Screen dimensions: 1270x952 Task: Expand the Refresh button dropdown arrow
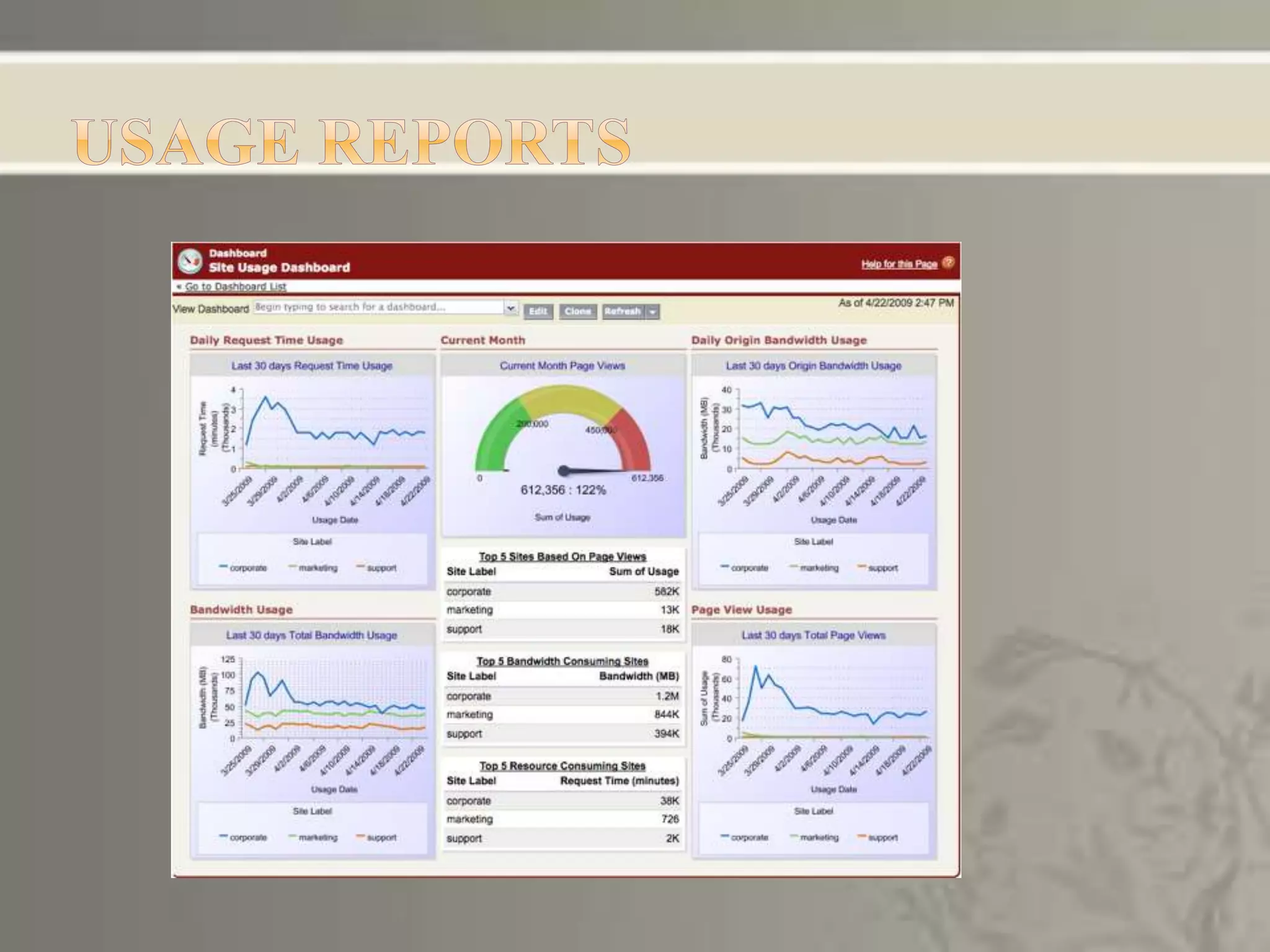[652, 312]
